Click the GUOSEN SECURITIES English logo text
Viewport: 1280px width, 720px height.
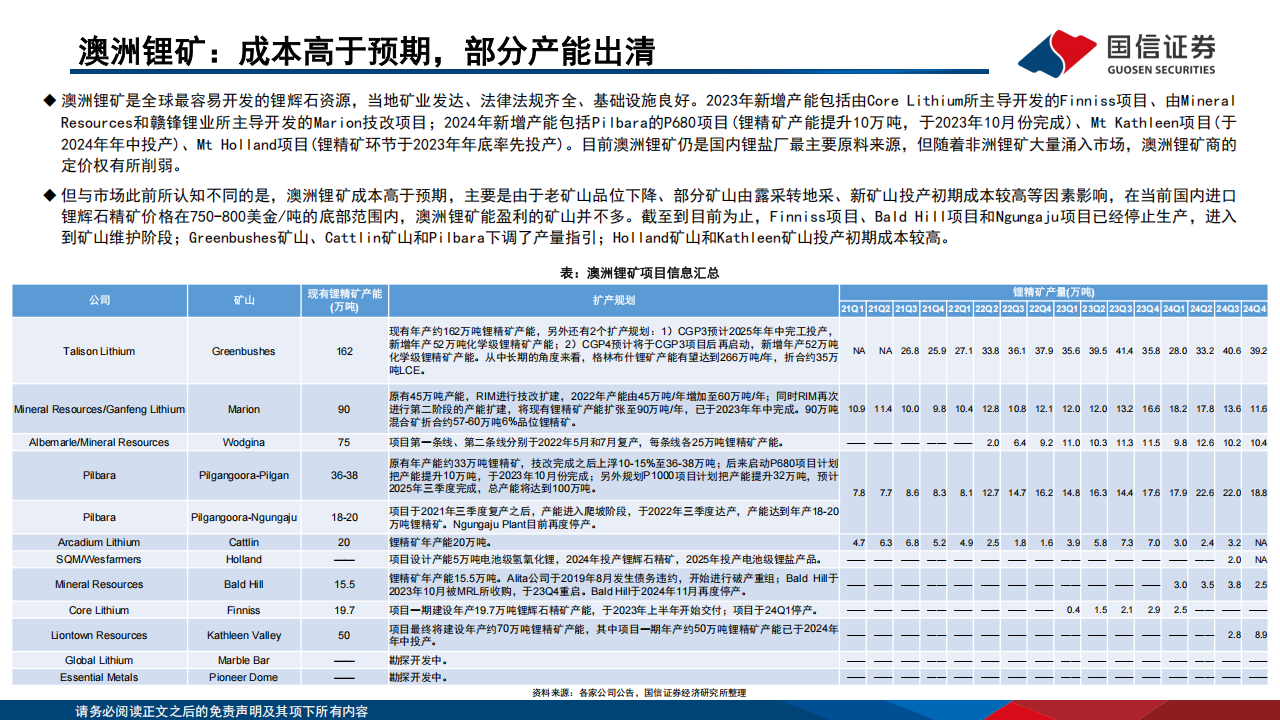(x=1163, y=70)
